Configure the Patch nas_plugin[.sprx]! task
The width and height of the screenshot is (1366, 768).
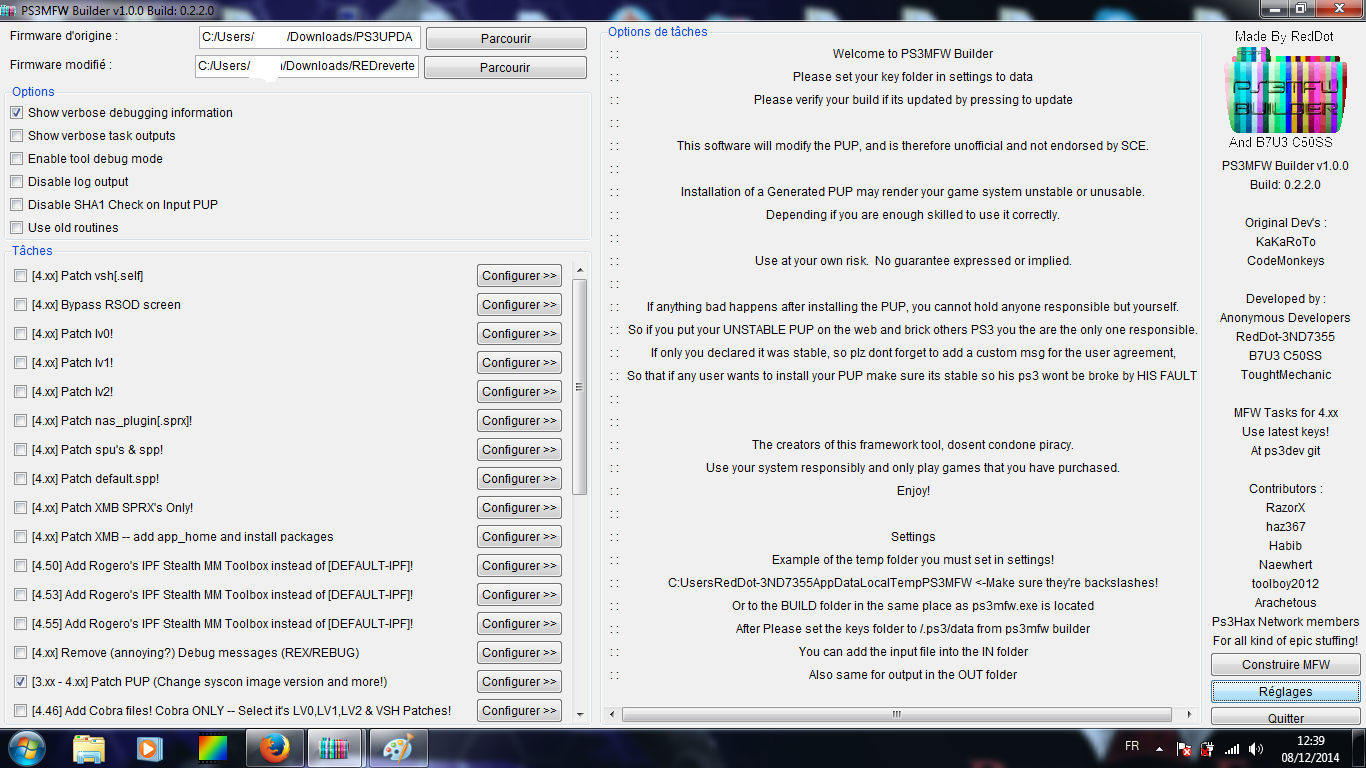click(519, 421)
